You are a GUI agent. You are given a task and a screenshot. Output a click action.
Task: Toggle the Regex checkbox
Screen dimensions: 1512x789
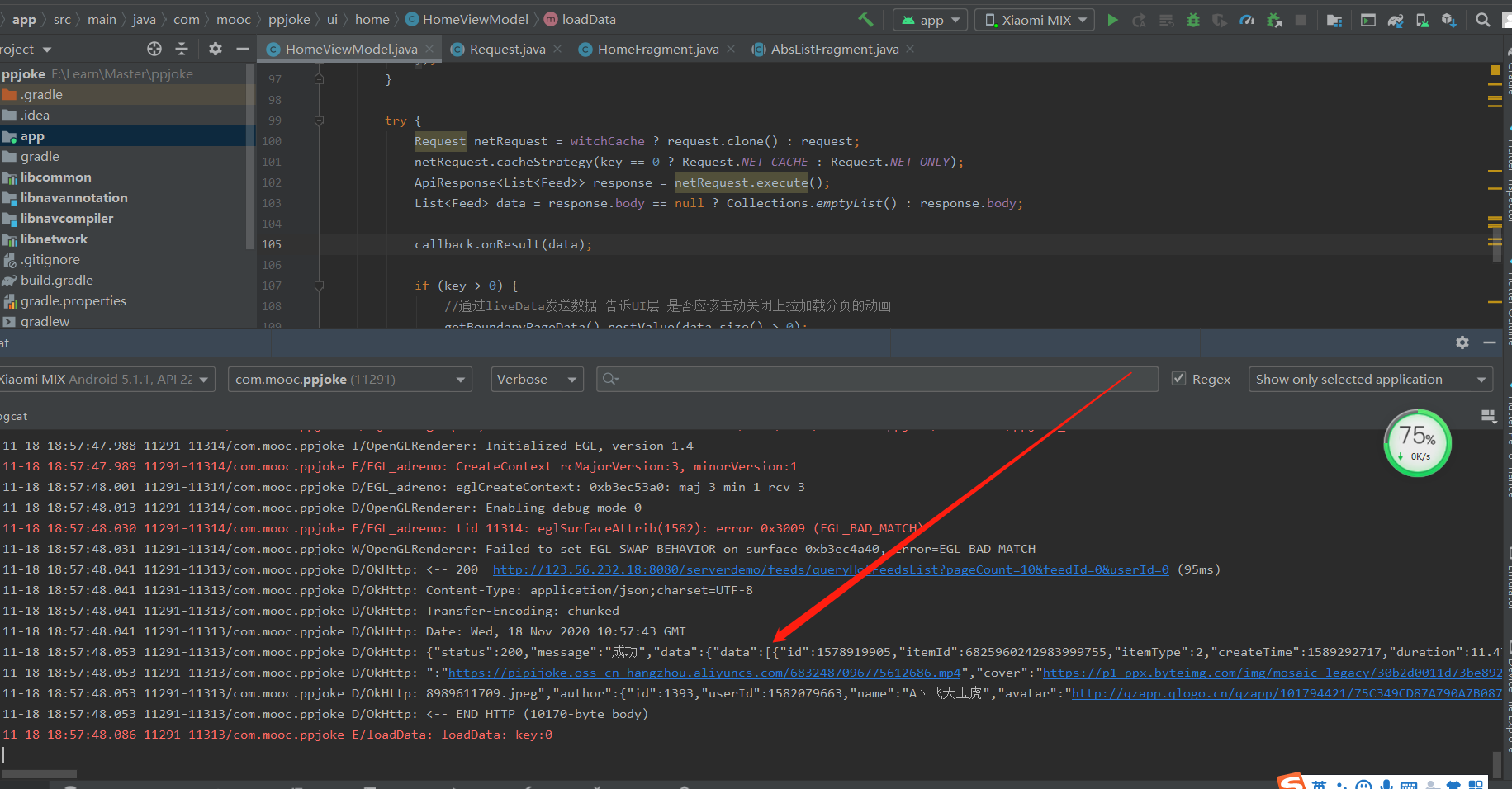click(x=1179, y=379)
